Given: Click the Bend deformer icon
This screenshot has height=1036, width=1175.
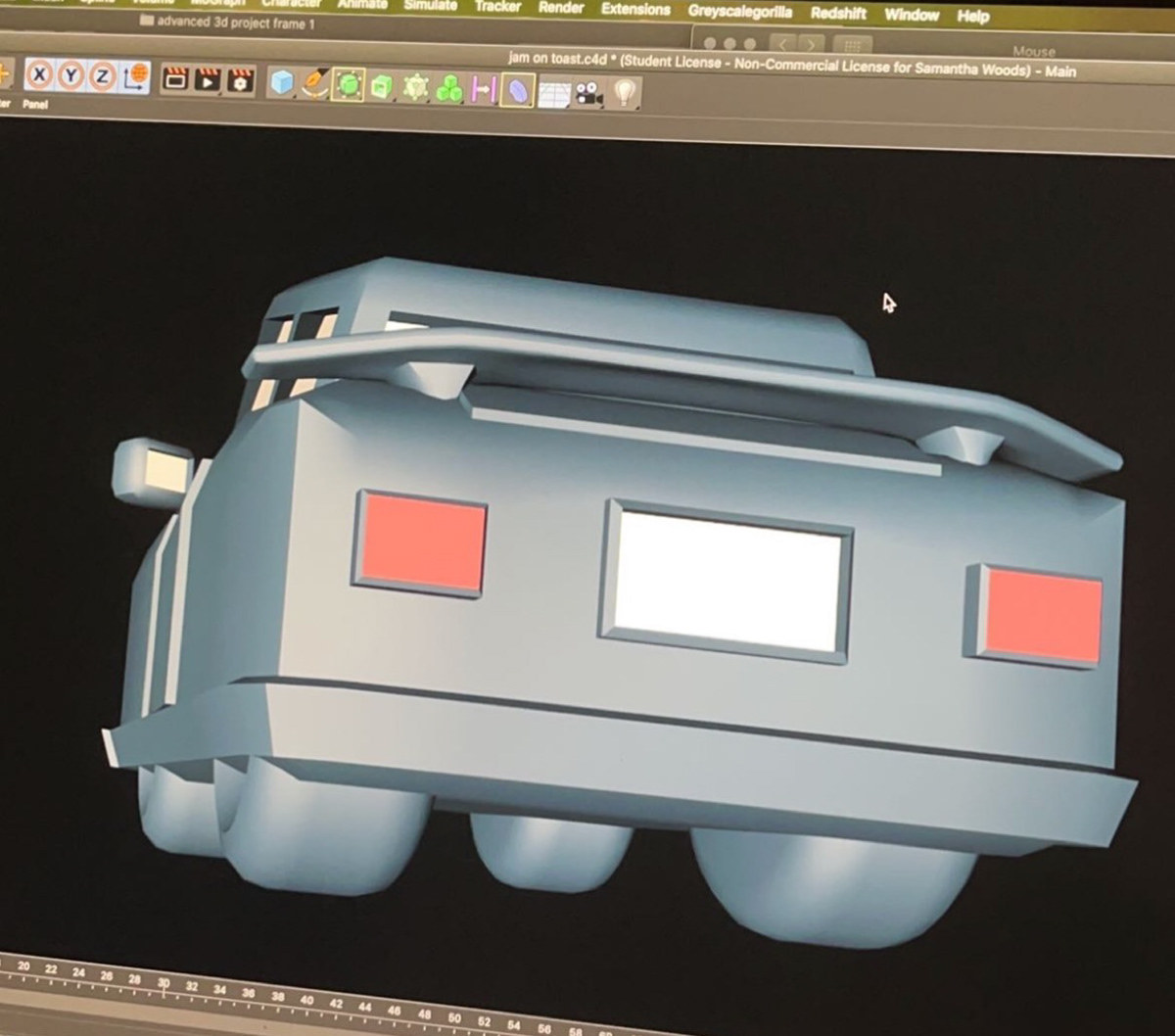Looking at the screenshot, I should [x=517, y=91].
